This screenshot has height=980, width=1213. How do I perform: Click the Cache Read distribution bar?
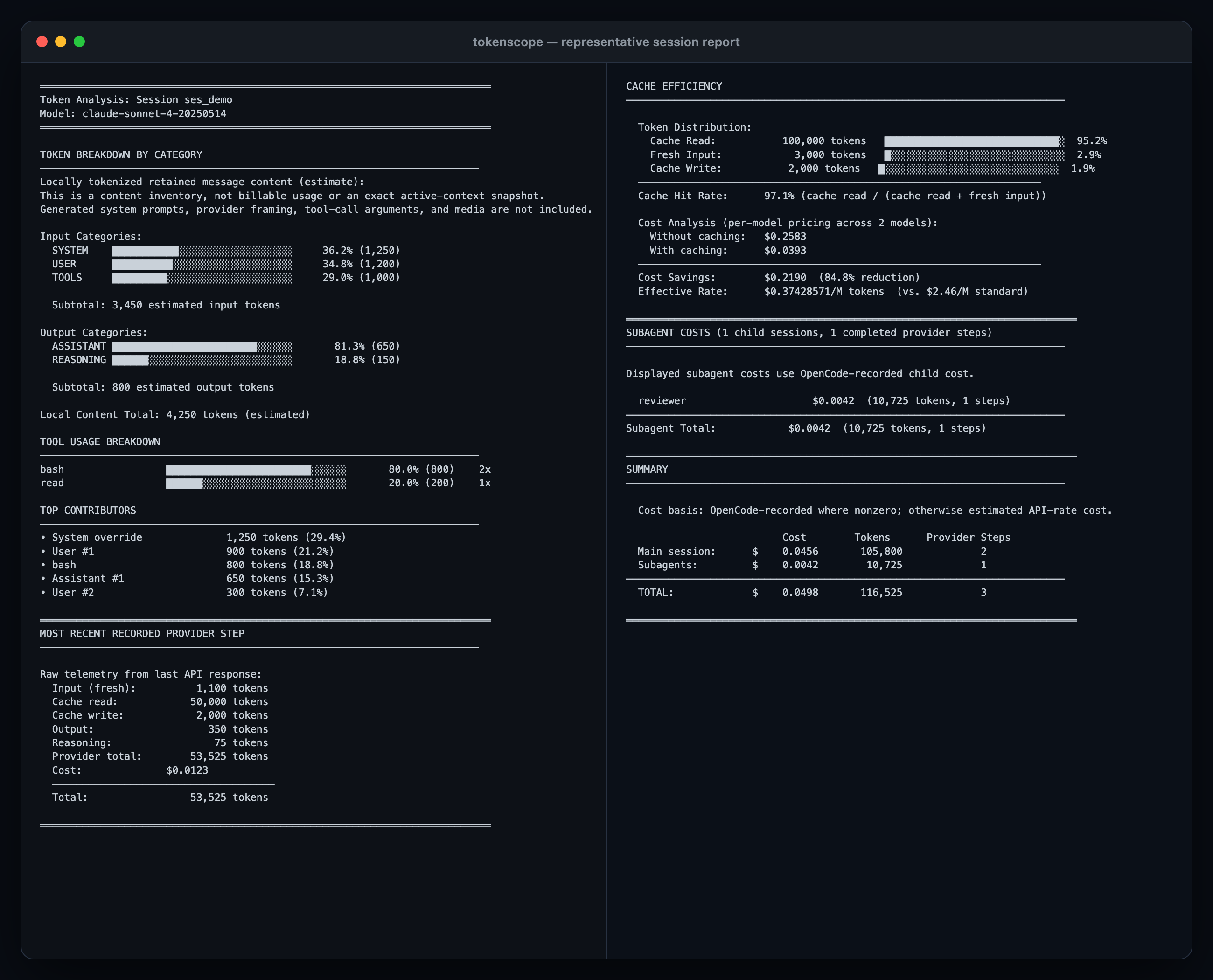[974, 141]
